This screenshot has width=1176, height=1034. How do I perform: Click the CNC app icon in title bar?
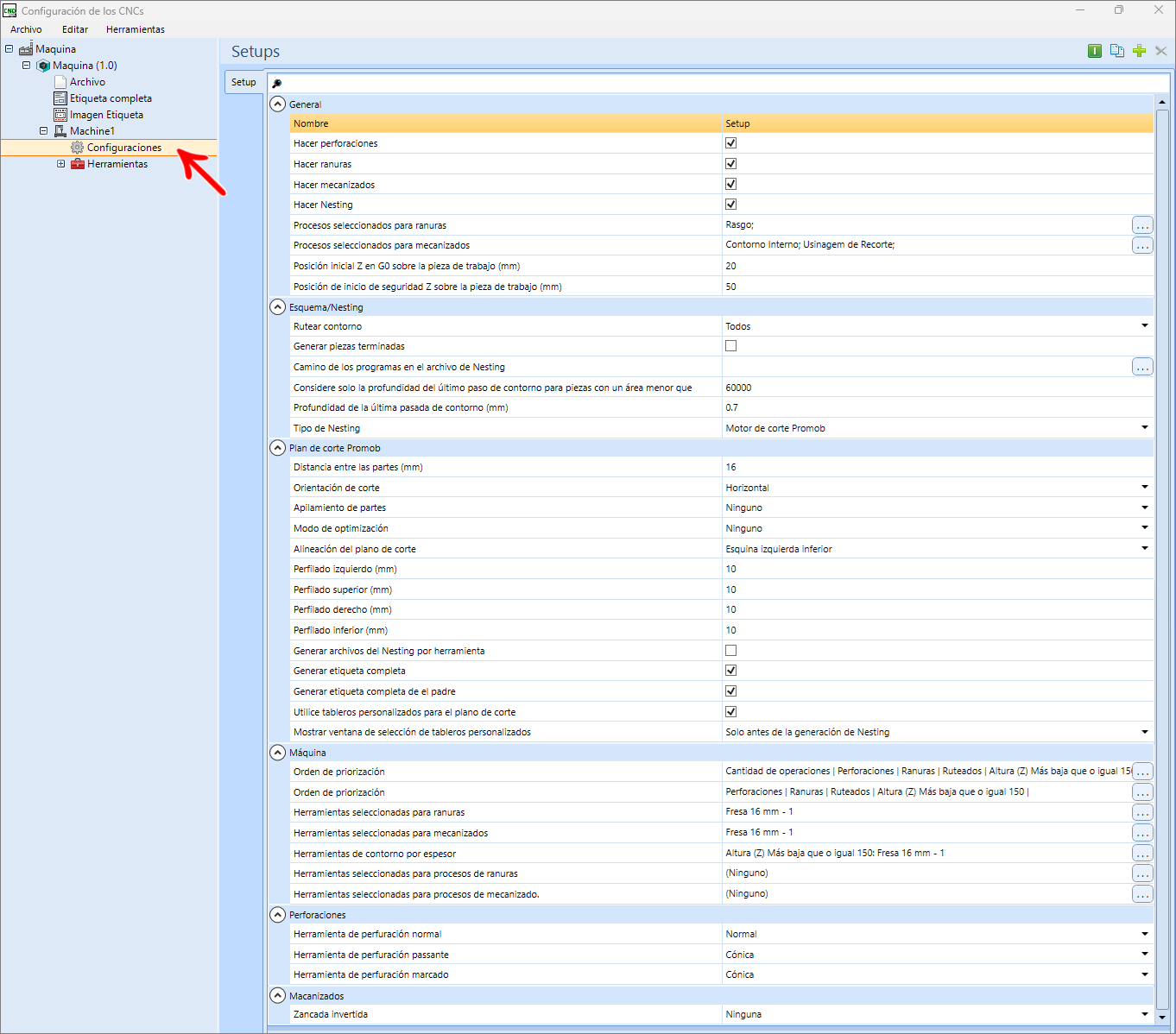click(x=9, y=10)
